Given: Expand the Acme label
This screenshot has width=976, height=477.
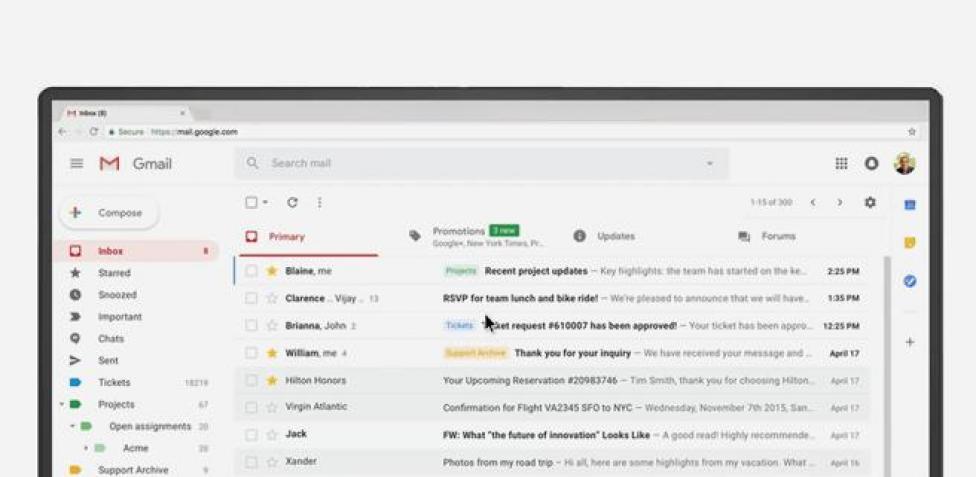Looking at the screenshot, I should pyautogui.click(x=86, y=448).
